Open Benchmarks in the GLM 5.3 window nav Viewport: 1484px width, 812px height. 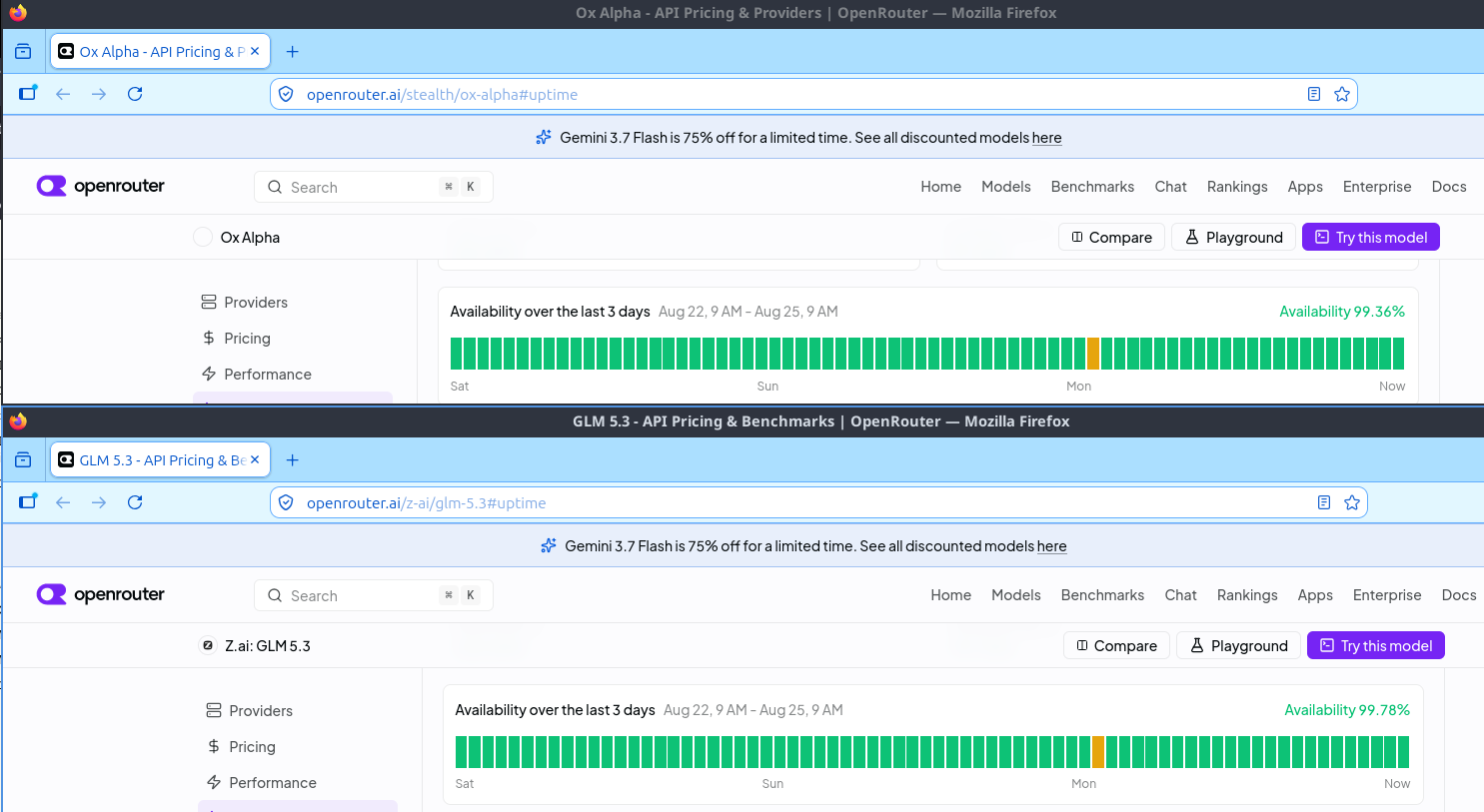pos(1102,595)
